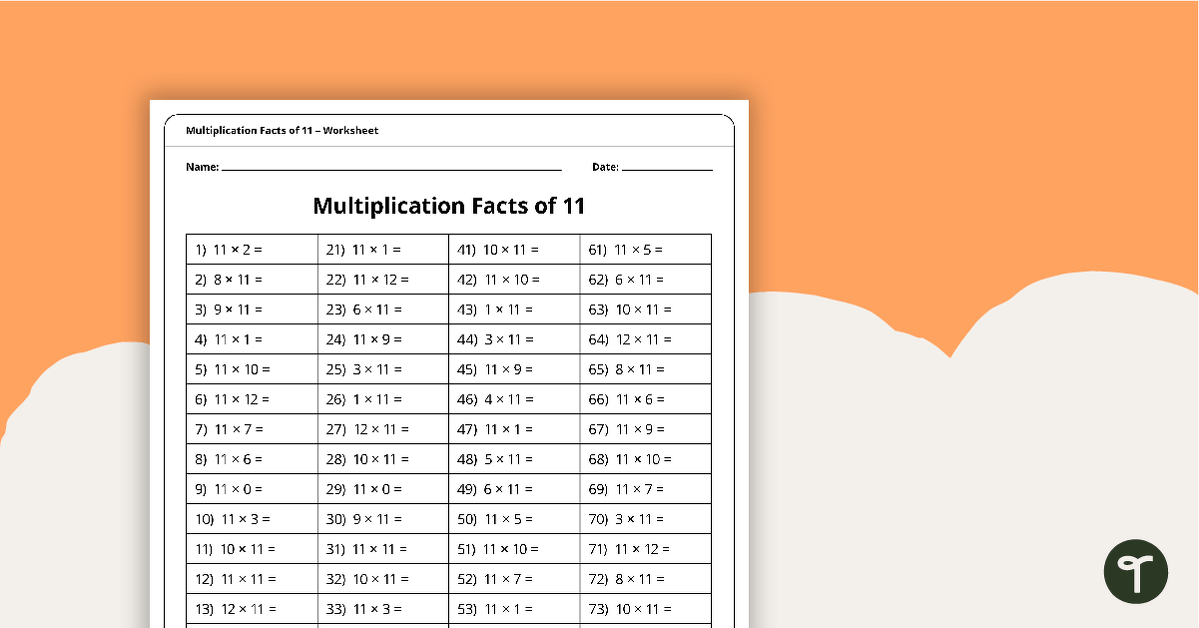
Task: Select cell '29) 11 × 0 ='
Action: [x=383, y=488]
